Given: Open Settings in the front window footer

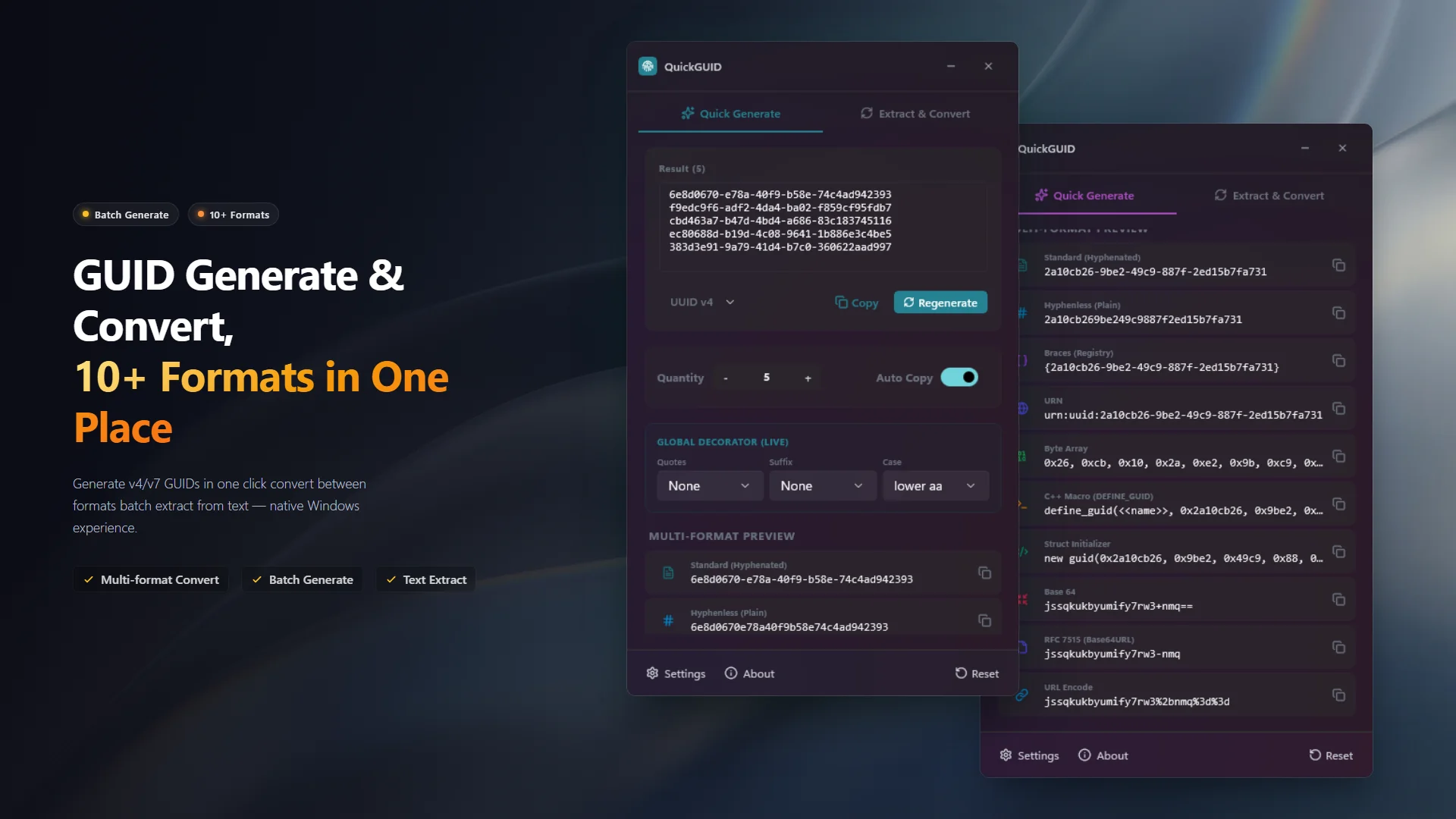Looking at the screenshot, I should (x=676, y=673).
